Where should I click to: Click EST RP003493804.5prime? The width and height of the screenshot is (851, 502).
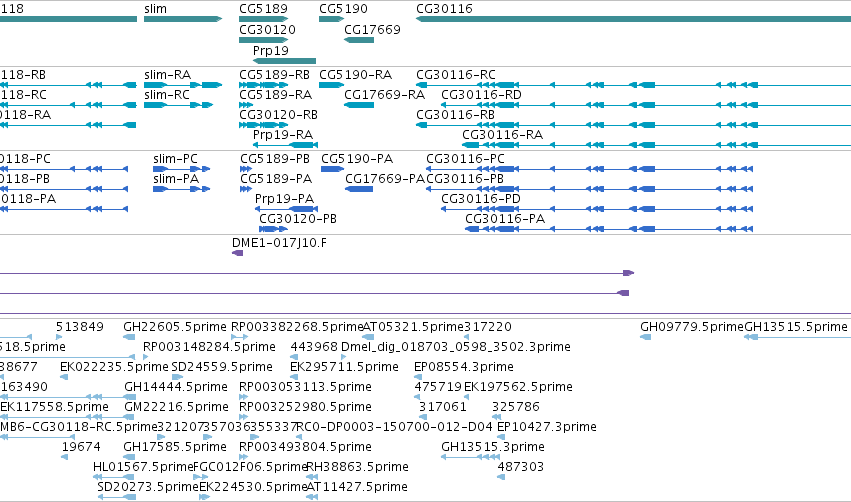[x=305, y=447]
